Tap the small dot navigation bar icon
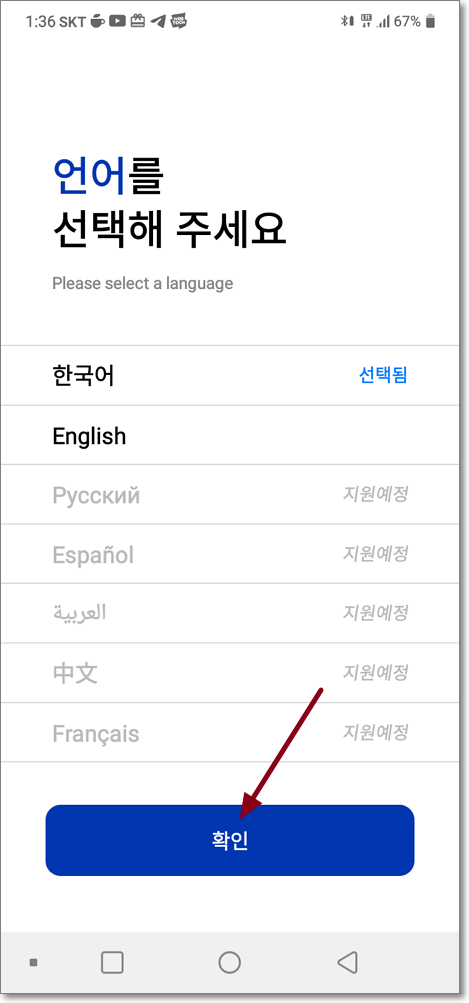Viewport: 469px width, 1003px height. [x=34, y=961]
